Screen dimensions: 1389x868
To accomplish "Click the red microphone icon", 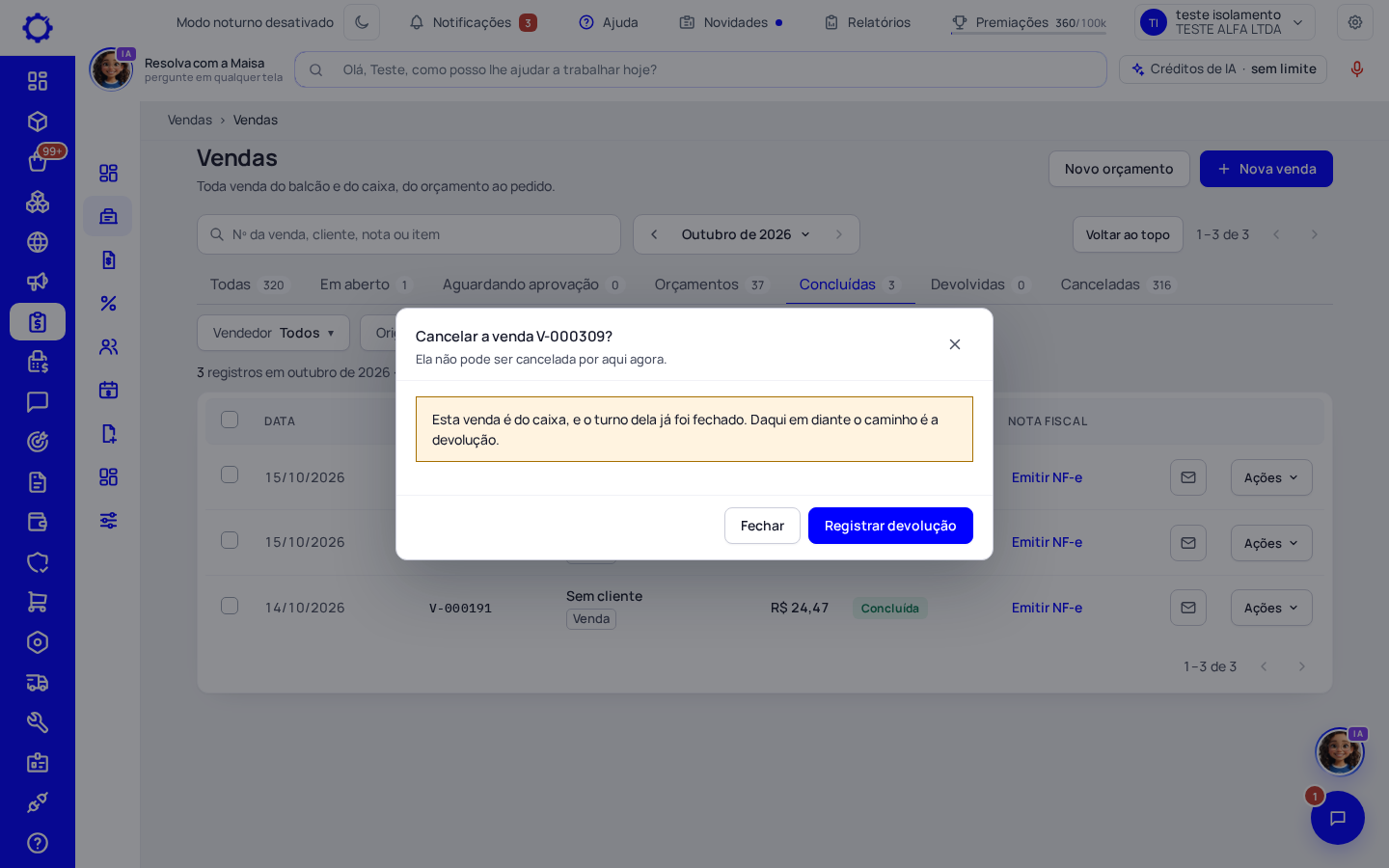I will click(1357, 69).
